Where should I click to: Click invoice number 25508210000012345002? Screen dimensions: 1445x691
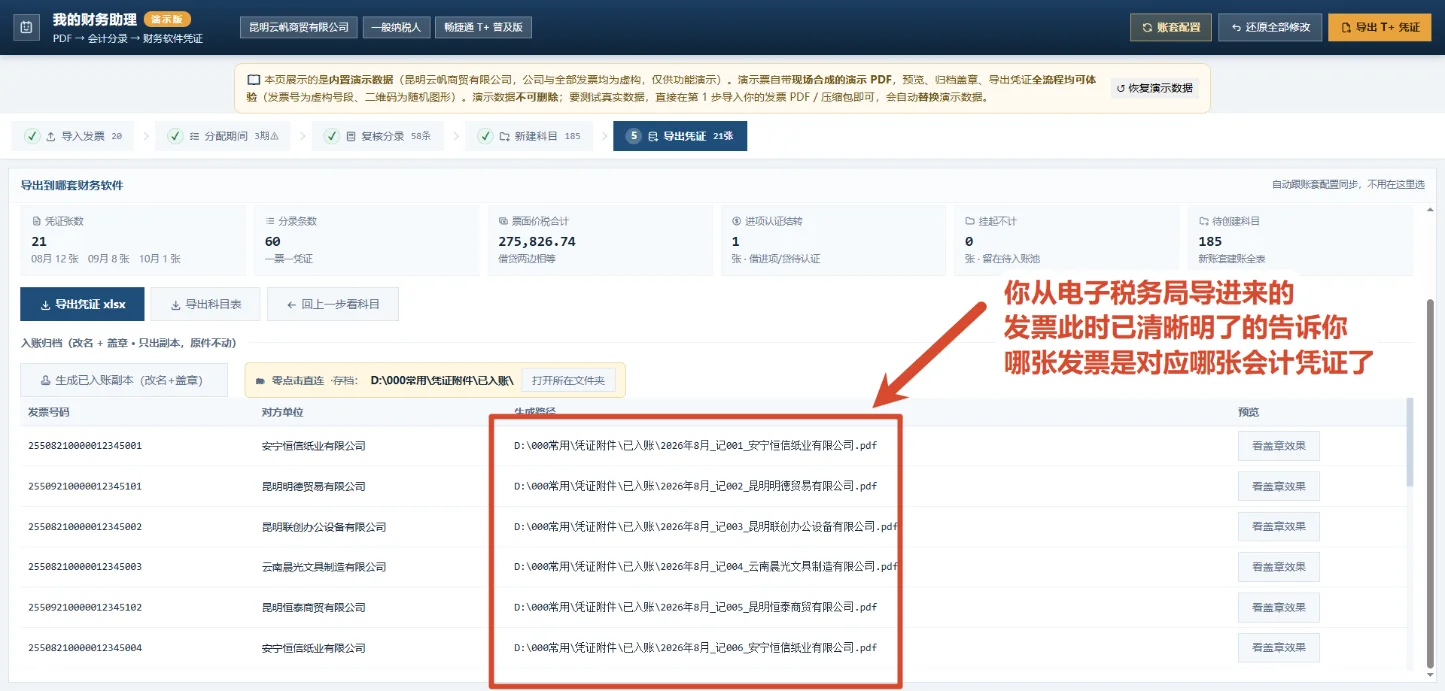(85, 526)
